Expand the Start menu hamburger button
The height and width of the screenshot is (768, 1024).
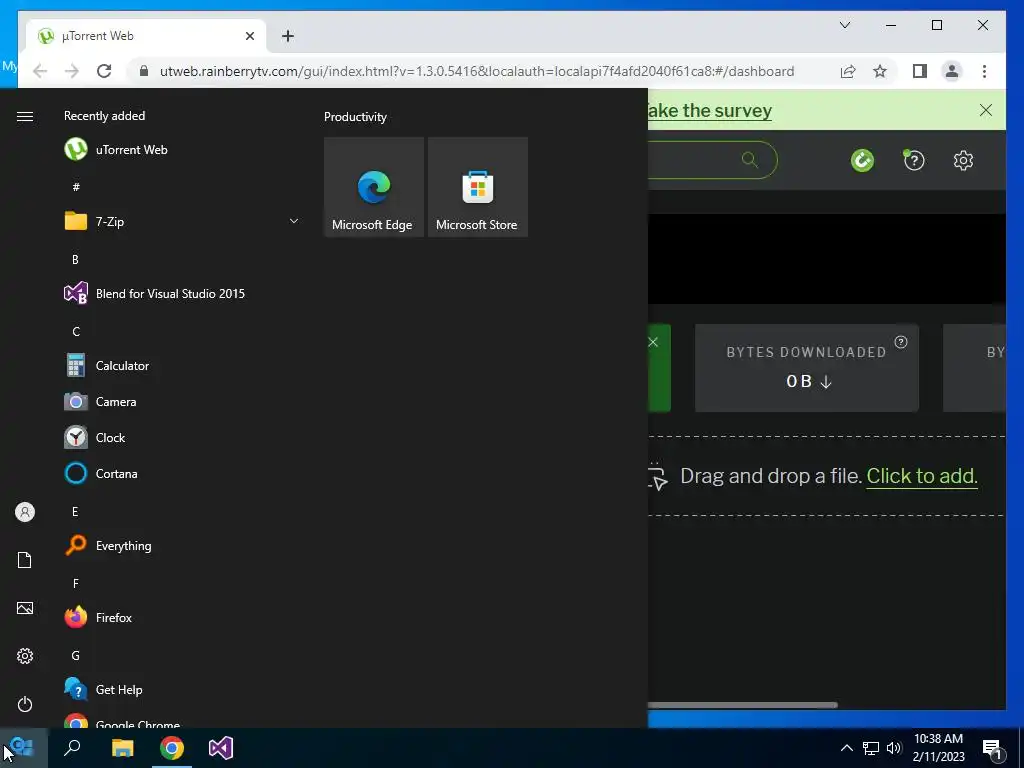25,116
